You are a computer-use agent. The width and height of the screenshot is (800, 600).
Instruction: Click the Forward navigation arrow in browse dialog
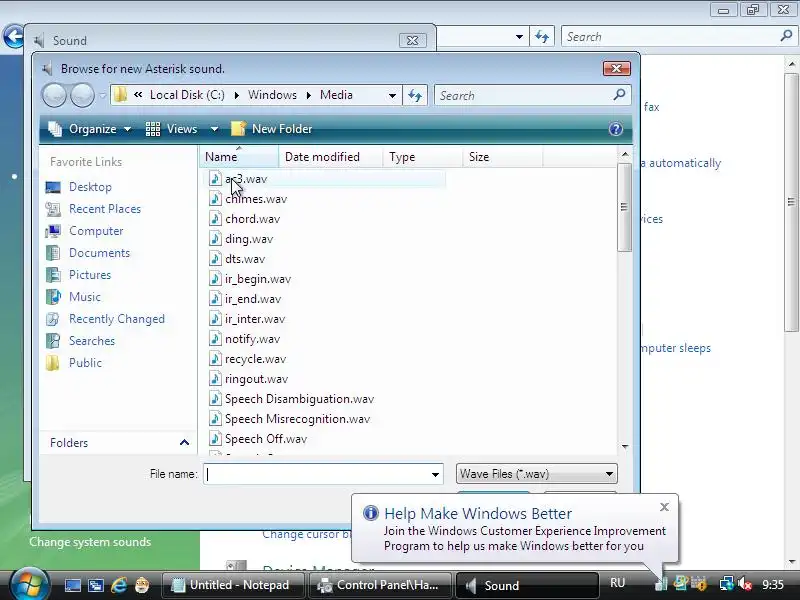click(x=82, y=95)
